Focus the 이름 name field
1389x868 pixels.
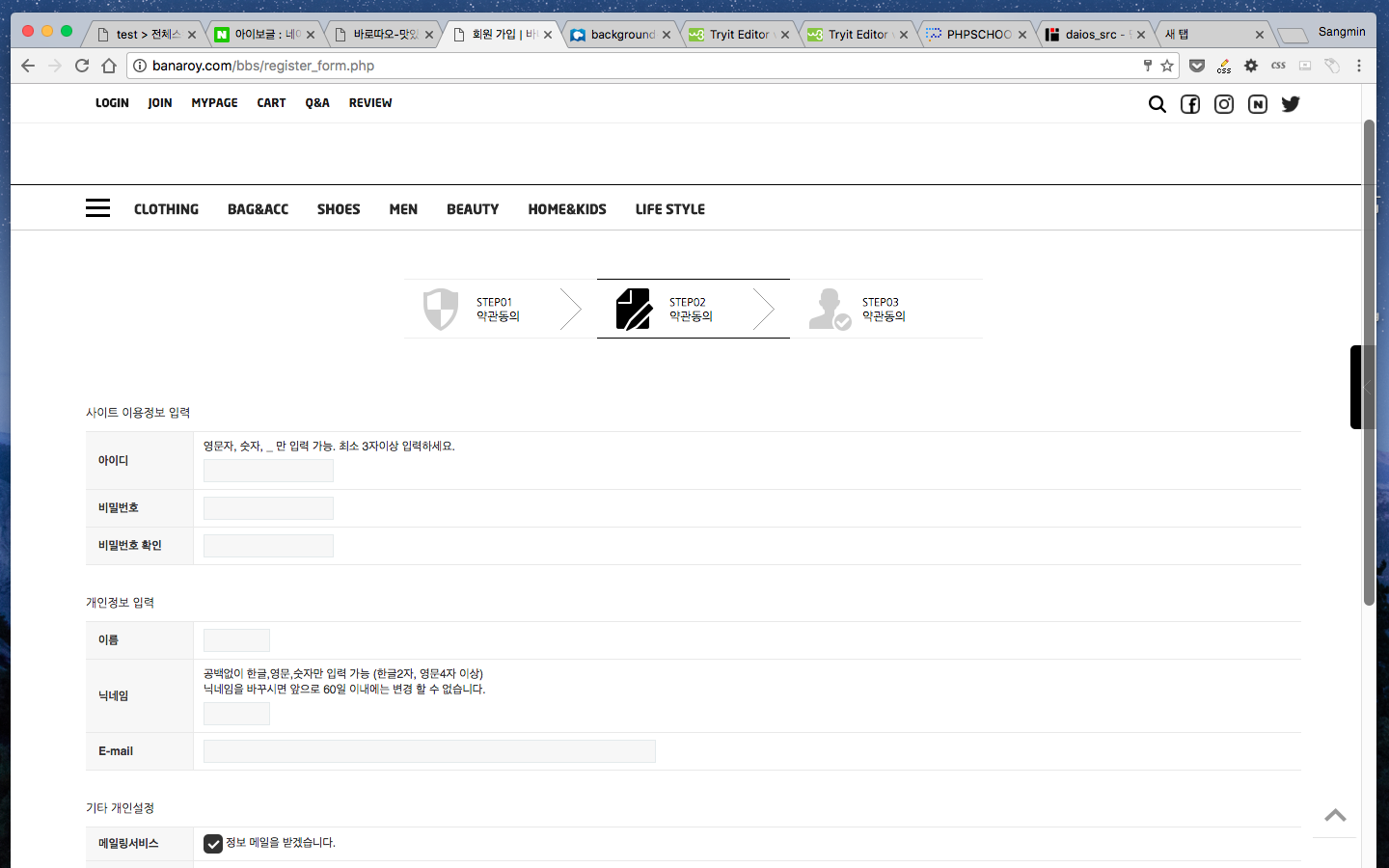point(236,640)
